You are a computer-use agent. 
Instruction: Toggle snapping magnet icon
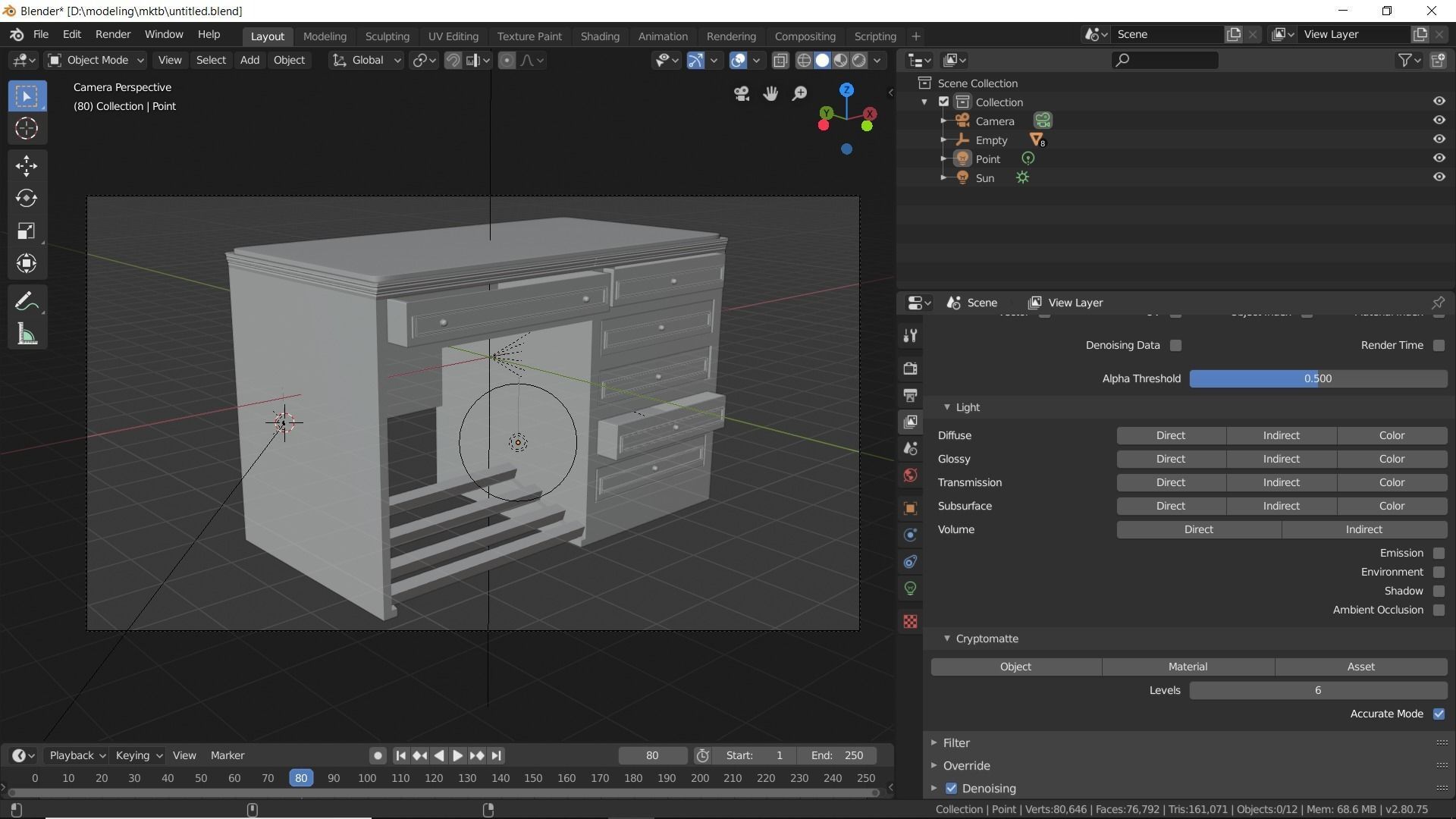pos(453,60)
